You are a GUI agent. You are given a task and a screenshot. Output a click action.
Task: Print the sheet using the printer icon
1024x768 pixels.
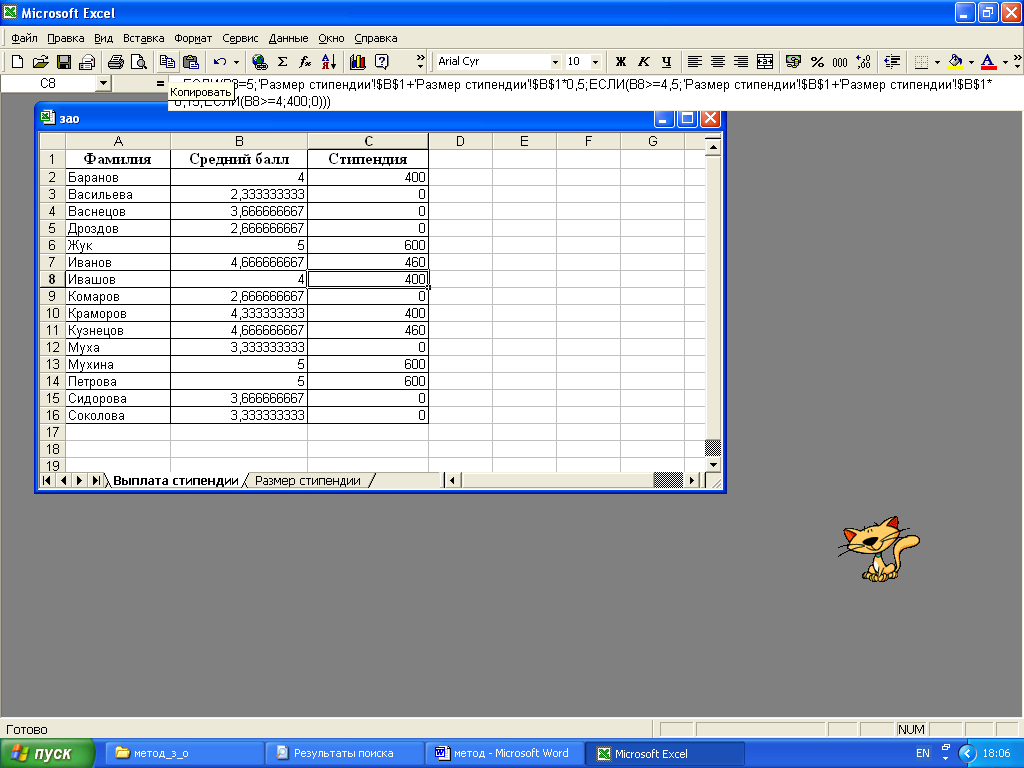(x=116, y=61)
